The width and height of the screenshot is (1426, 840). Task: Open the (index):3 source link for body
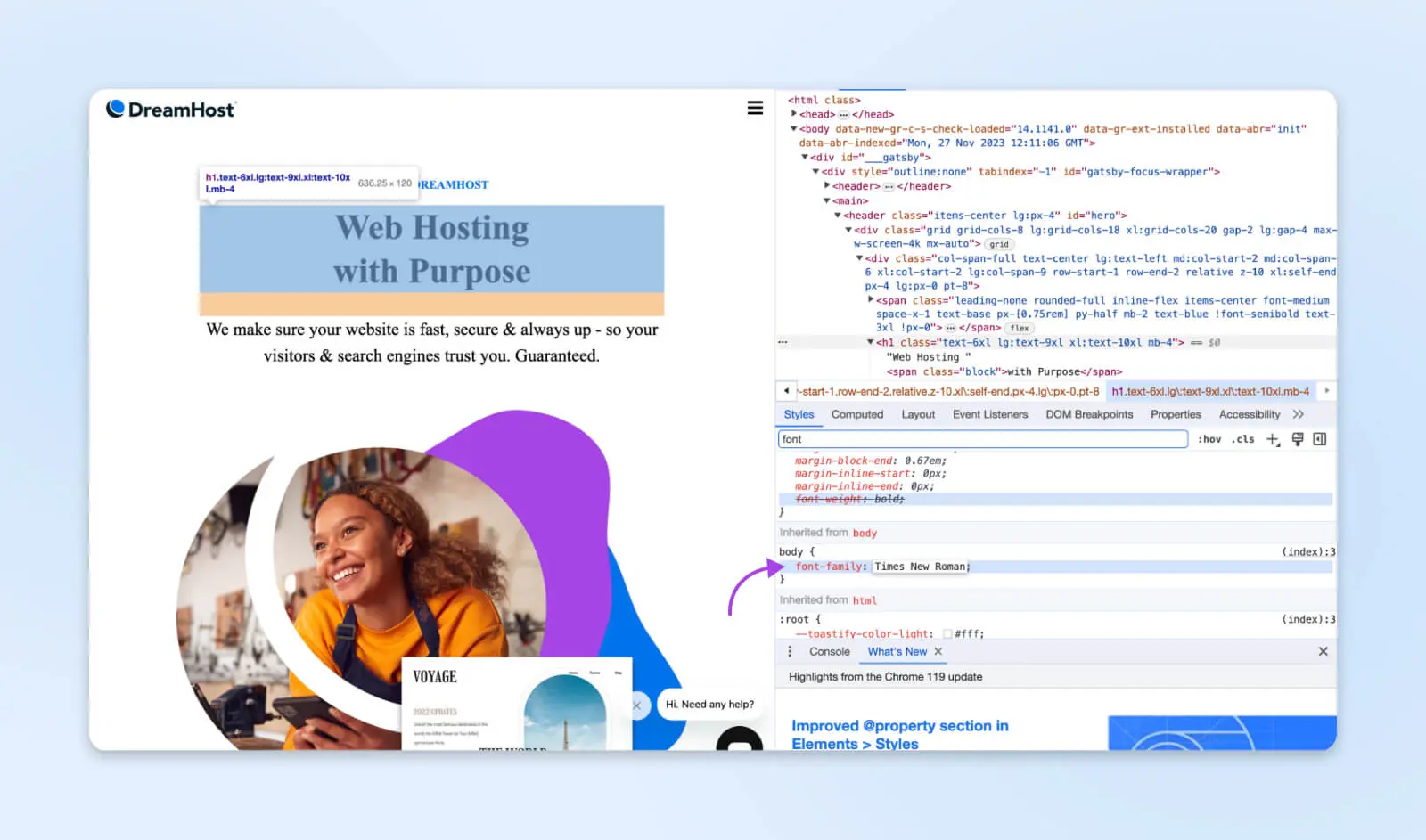(1308, 552)
